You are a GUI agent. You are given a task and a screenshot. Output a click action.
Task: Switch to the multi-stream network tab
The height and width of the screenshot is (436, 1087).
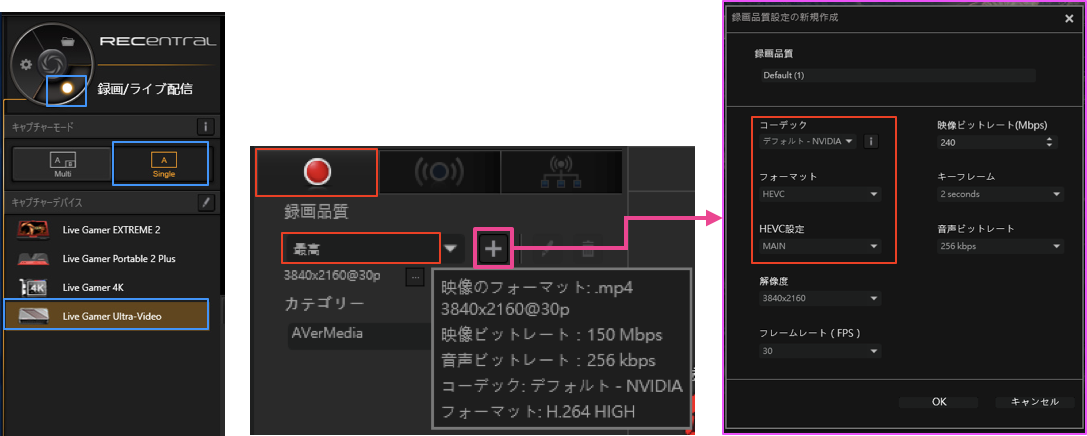pos(562,171)
